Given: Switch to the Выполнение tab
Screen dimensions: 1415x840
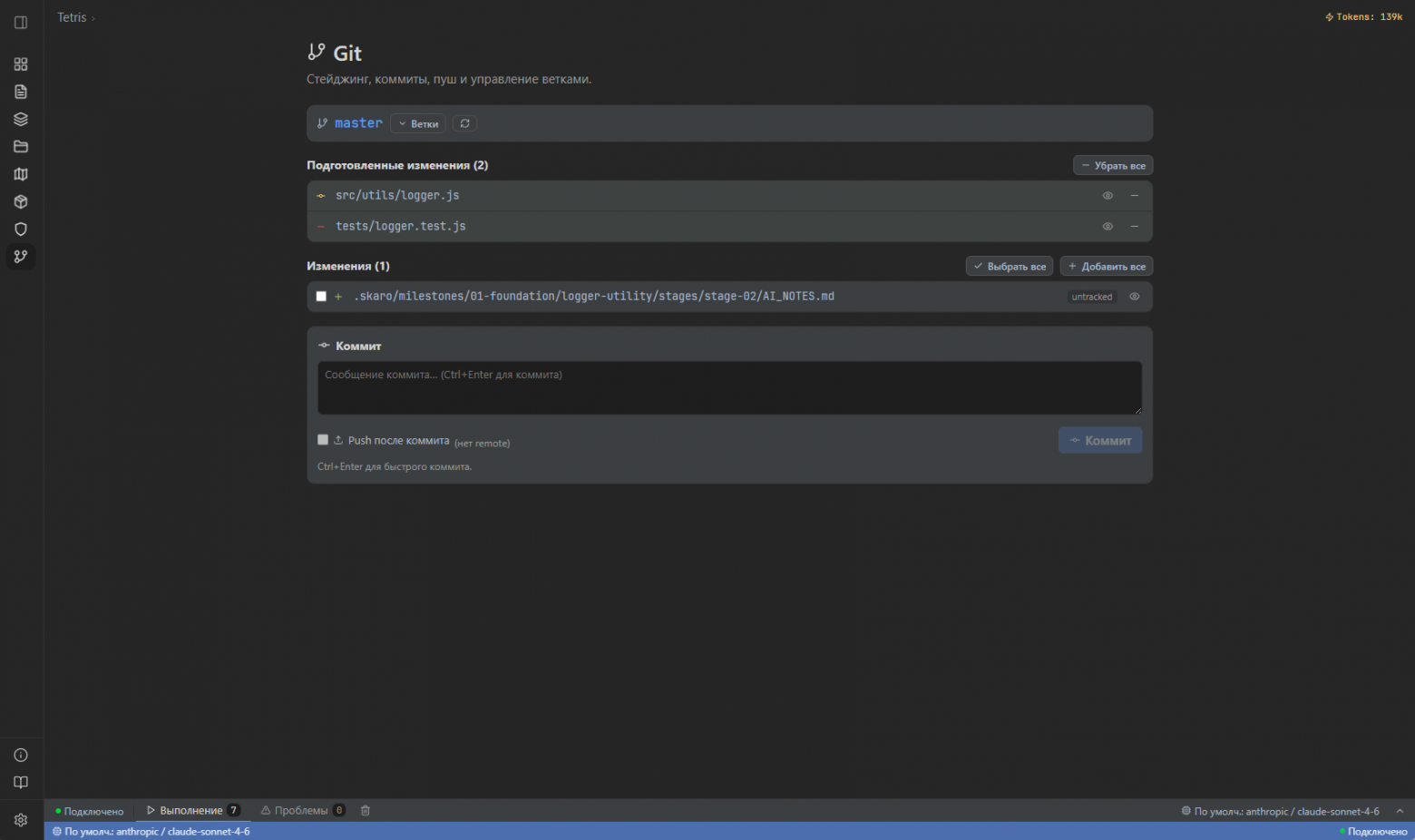Looking at the screenshot, I should click(x=193, y=811).
